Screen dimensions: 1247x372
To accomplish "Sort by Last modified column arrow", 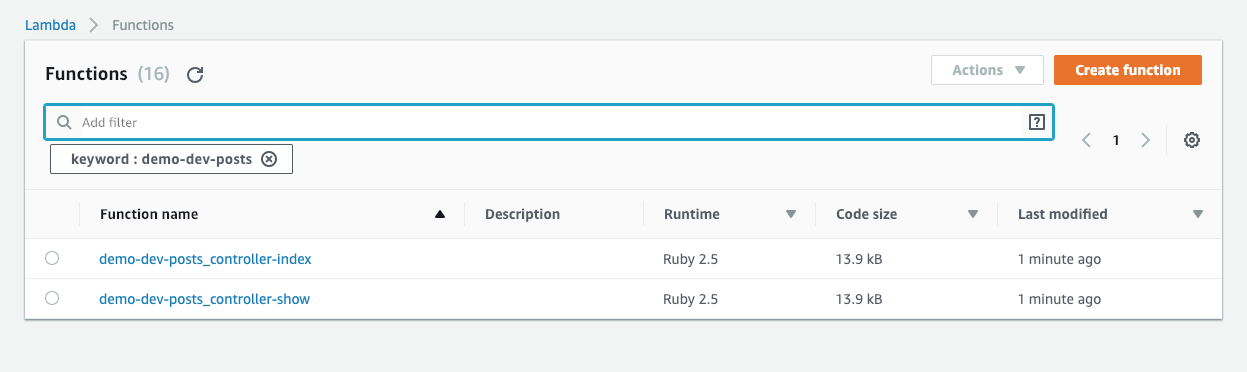I will pyautogui.click(x=1198, y=214).
